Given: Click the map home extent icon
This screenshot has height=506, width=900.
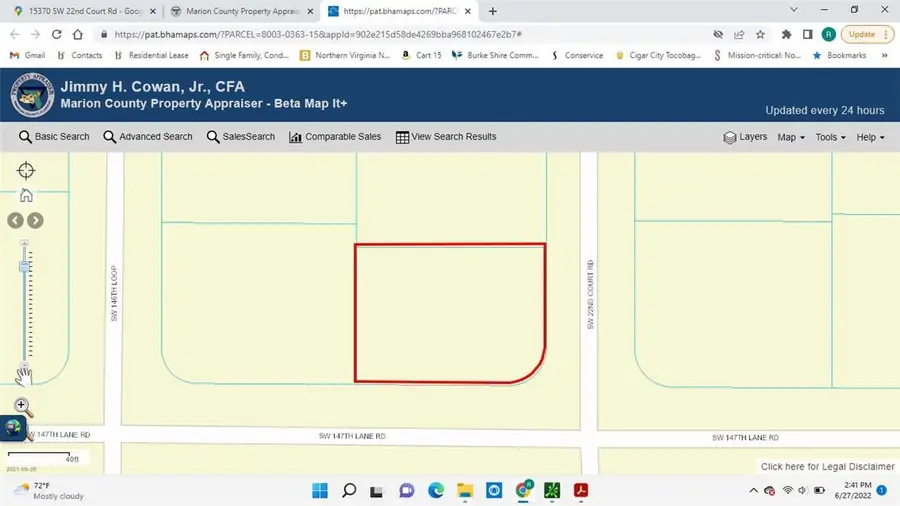Looking at the screenshot, I should (x=26, y=195).
